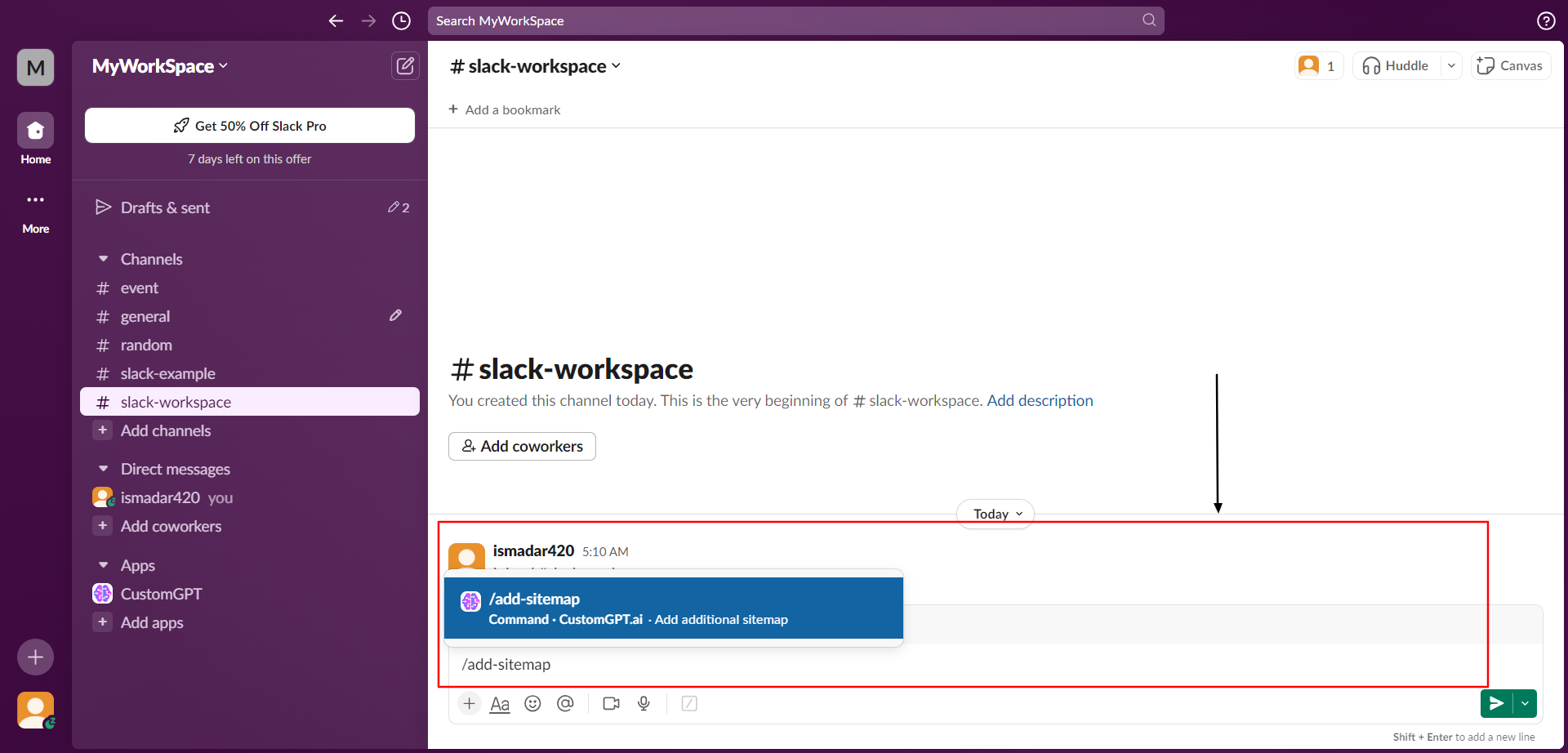Start a Huddle

[1396, 65]
